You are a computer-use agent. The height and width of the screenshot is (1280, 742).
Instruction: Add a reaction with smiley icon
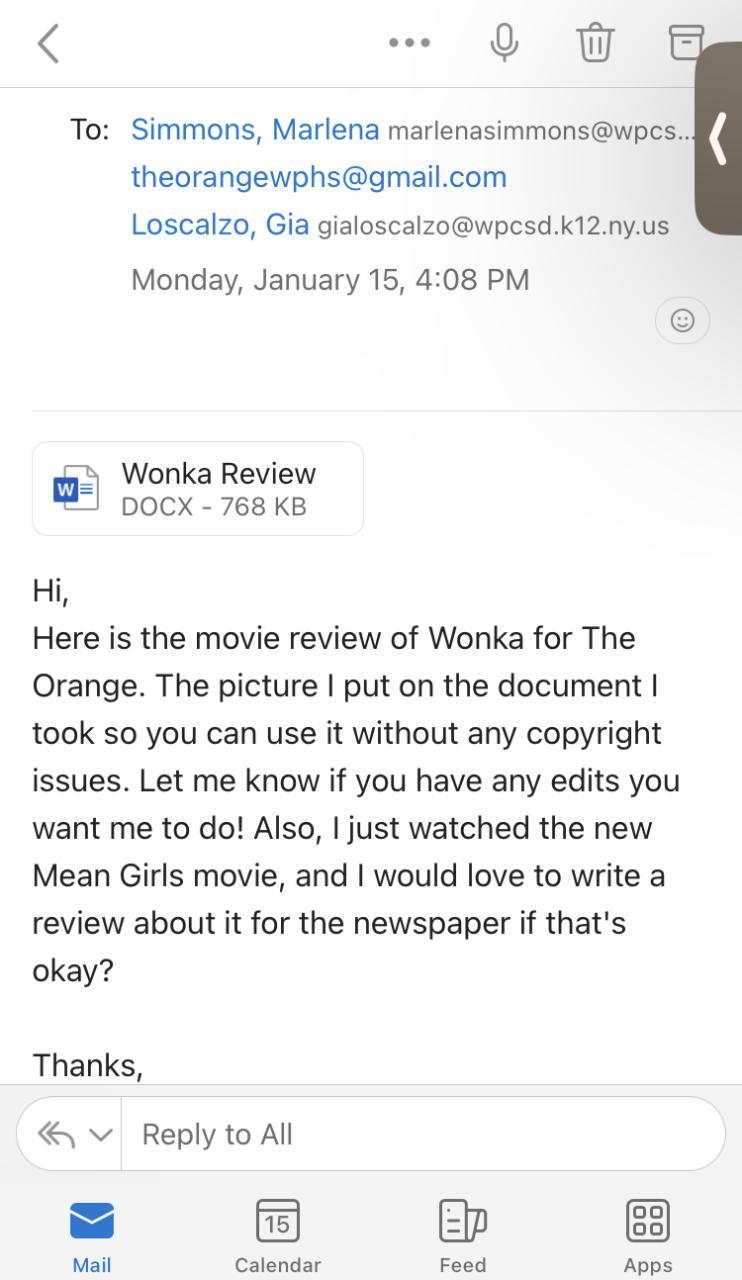point(682,321)
